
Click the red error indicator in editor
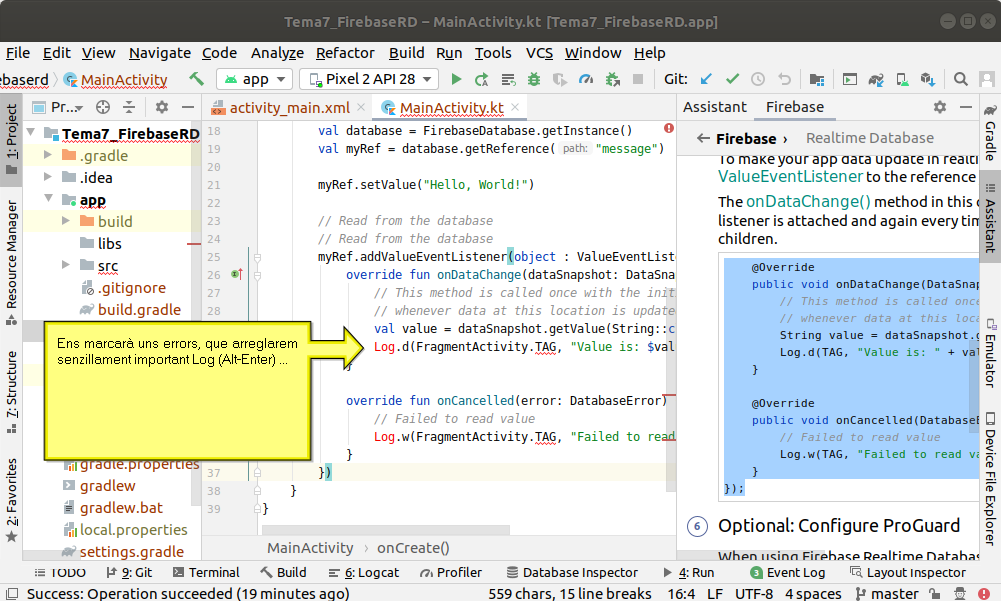[x=668, y=128]
